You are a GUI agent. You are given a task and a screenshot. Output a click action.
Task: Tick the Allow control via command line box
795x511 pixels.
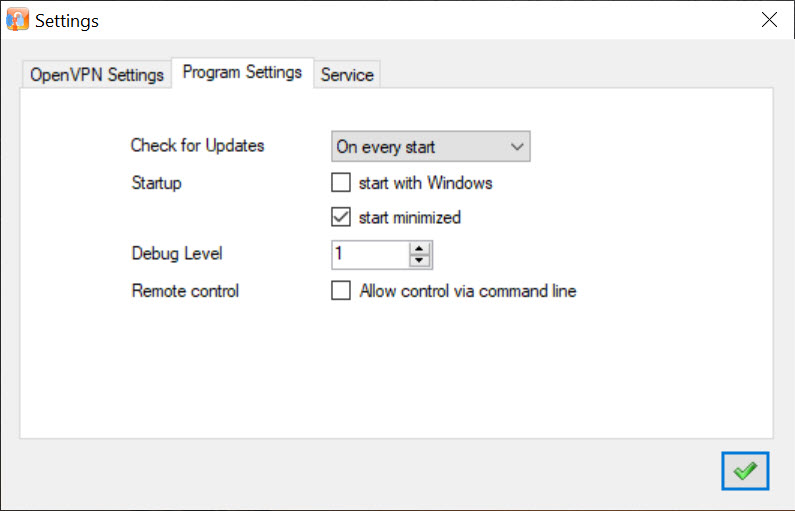(341, 290)
